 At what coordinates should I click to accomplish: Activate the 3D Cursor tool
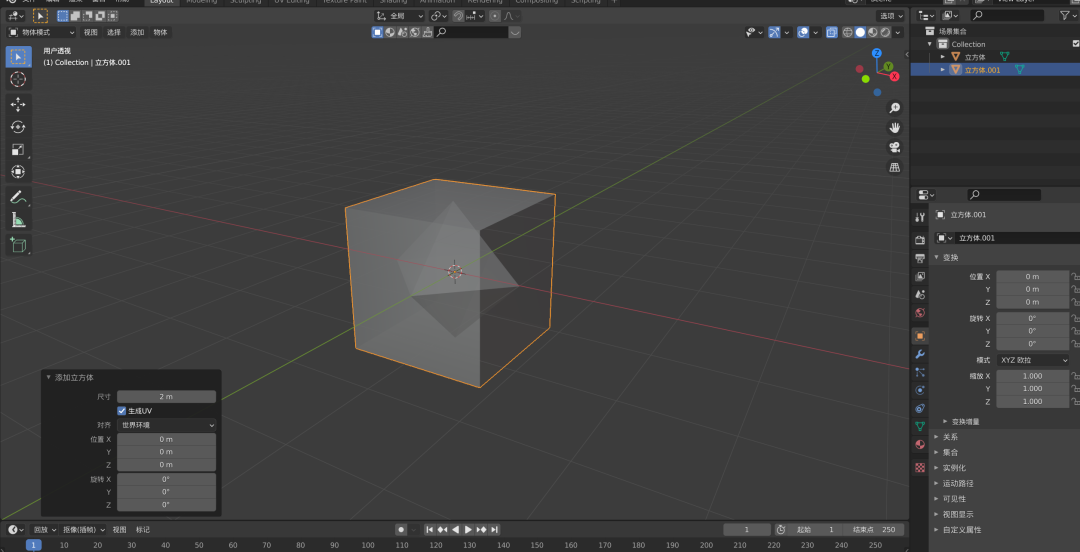[x=18, y=79]
